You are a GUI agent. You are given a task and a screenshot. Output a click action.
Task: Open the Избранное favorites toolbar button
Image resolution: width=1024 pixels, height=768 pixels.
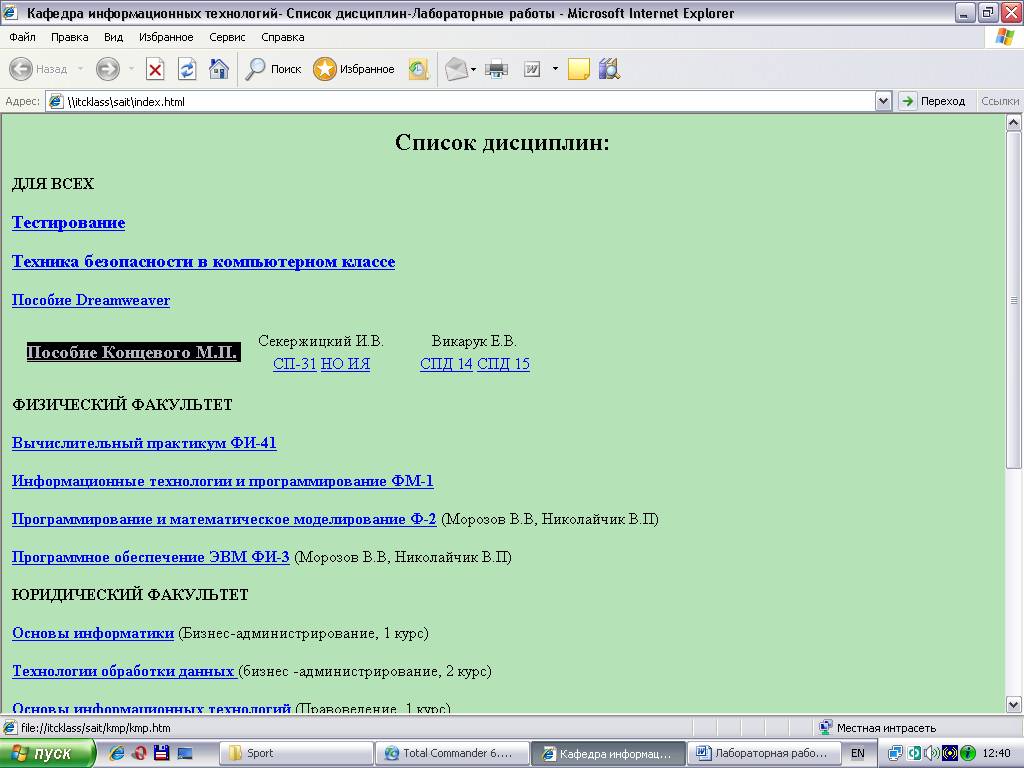(x=354, y=69)
